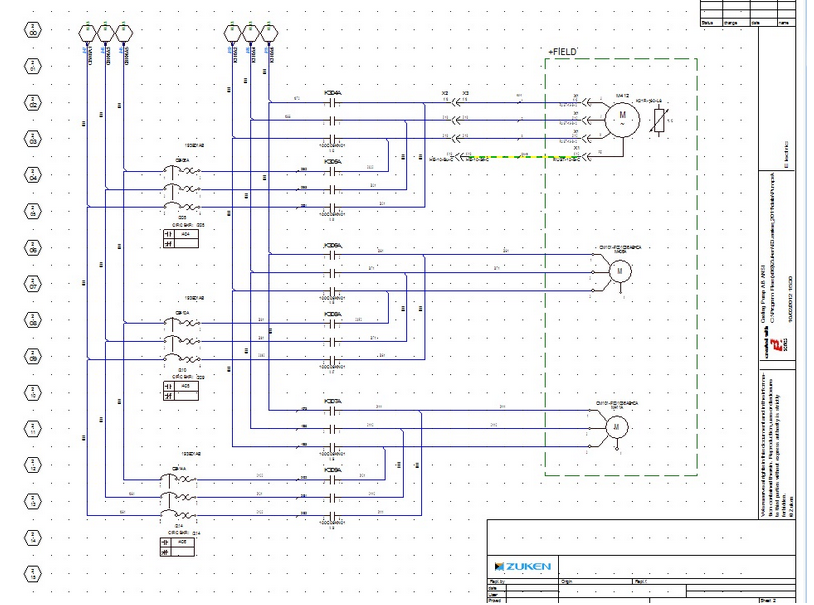Click the thermistor symbol beside motor M412
Viewport: 814px width, 605px height.
click(660, 120)
